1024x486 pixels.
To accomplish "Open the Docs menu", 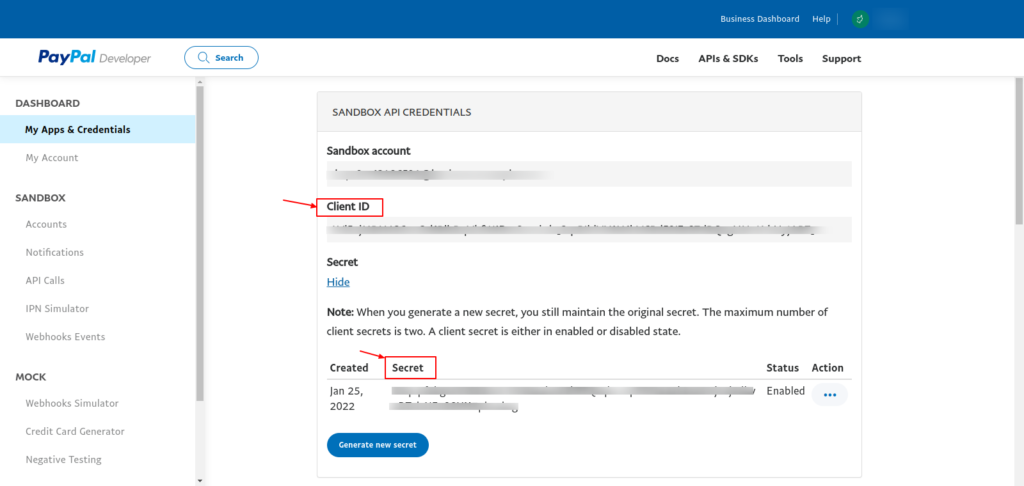I will click(x=667, y=58).
